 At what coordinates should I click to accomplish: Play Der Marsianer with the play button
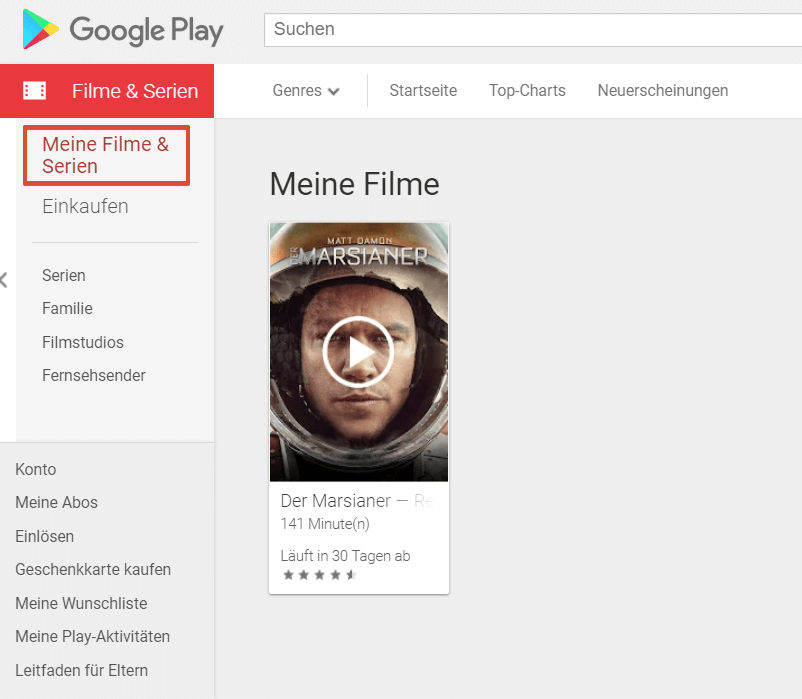358,352
